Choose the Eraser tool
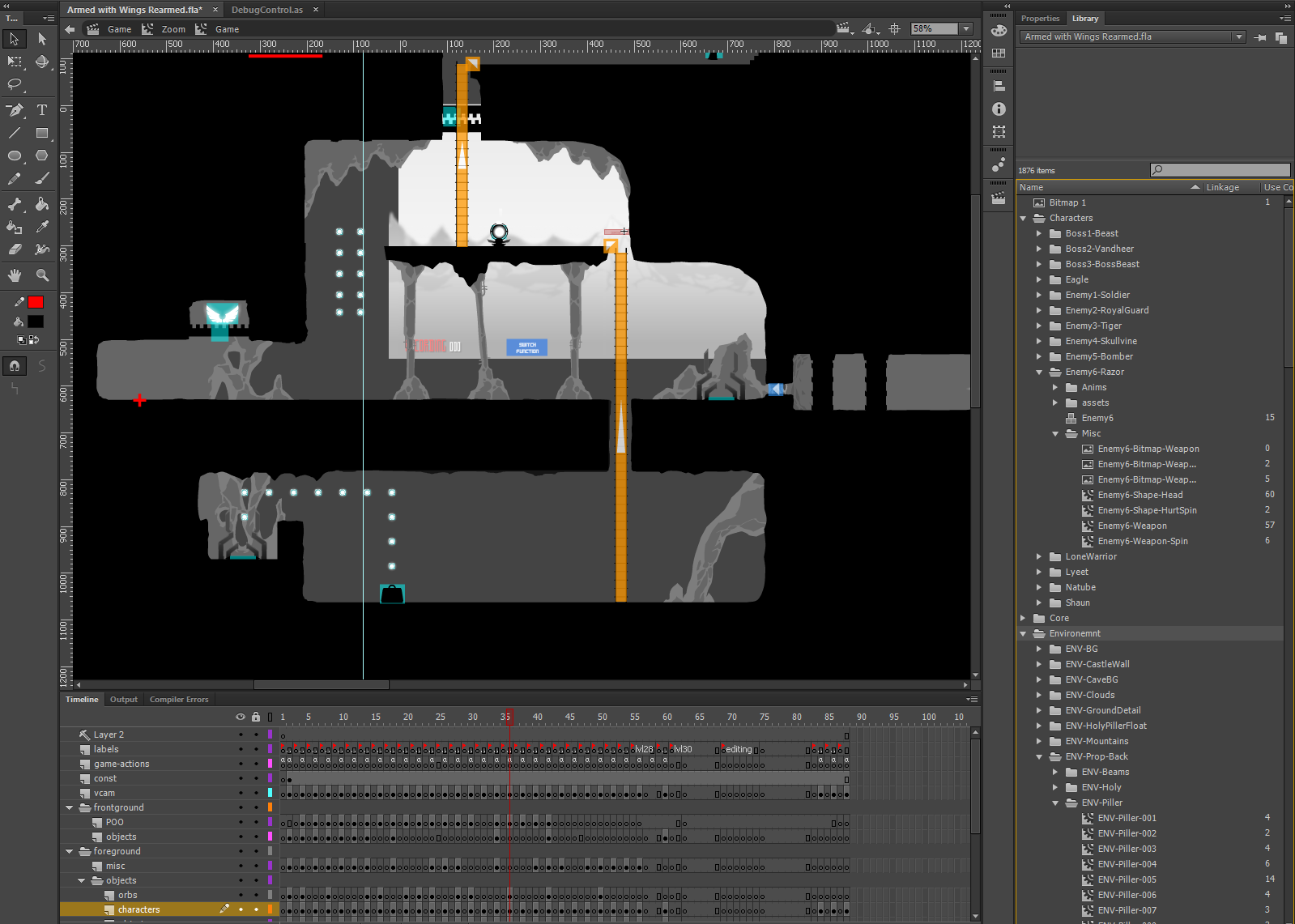The width and height of the screenshot is (1295, 924). (15, 249)
